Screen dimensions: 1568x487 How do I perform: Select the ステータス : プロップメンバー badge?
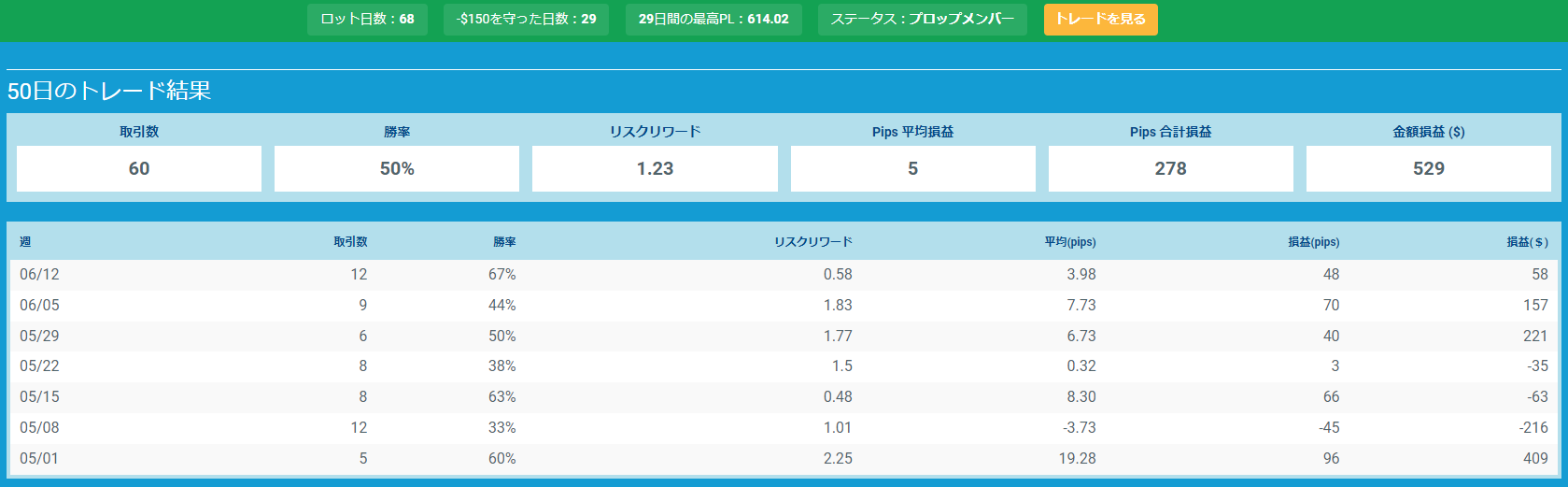[x=923, y=20]
